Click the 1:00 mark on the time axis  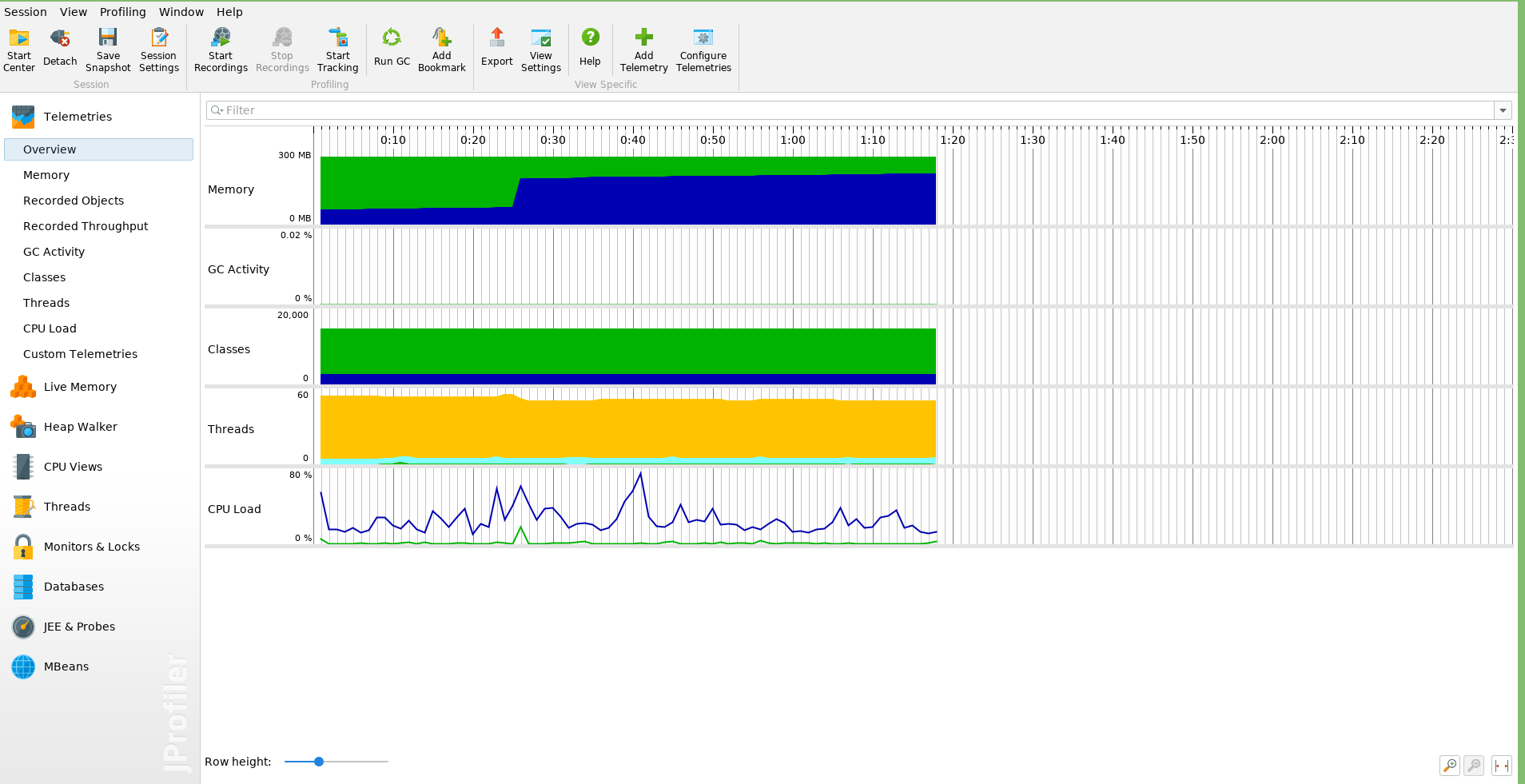click(x=793, y=140)
